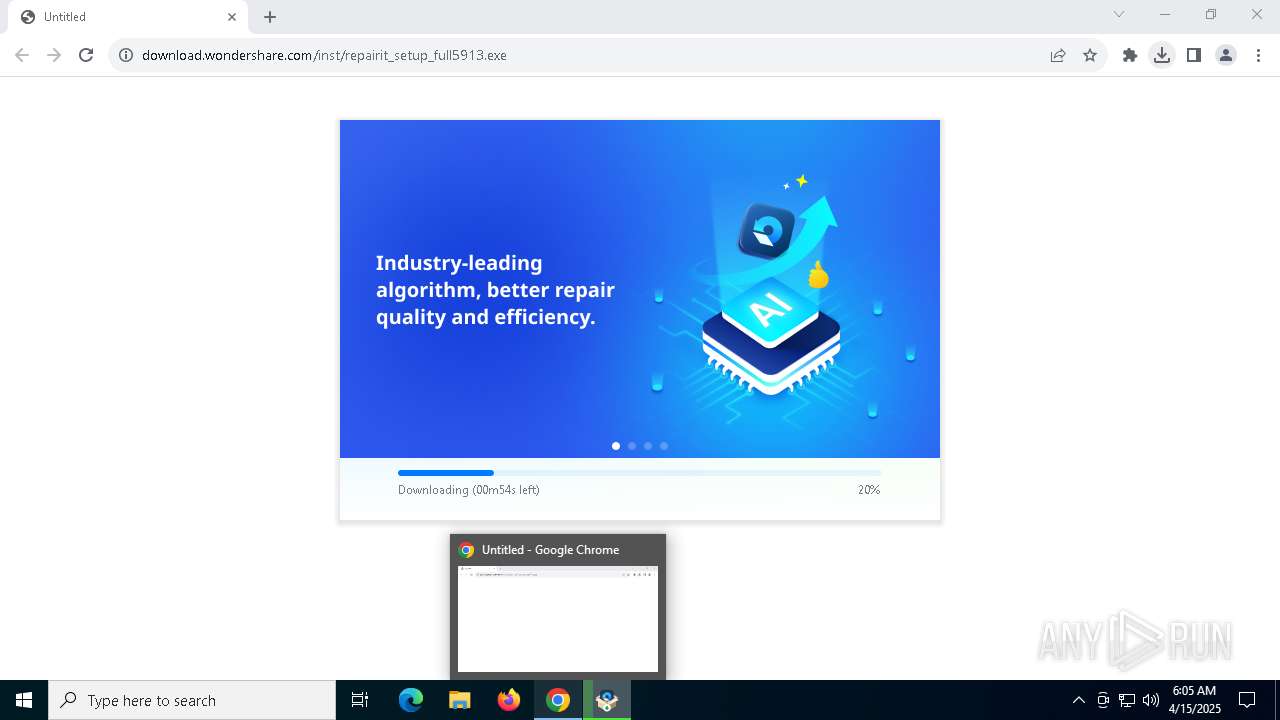Go forward to next page
Viewport: 1280px width, 720px height.
click(54, 55)
